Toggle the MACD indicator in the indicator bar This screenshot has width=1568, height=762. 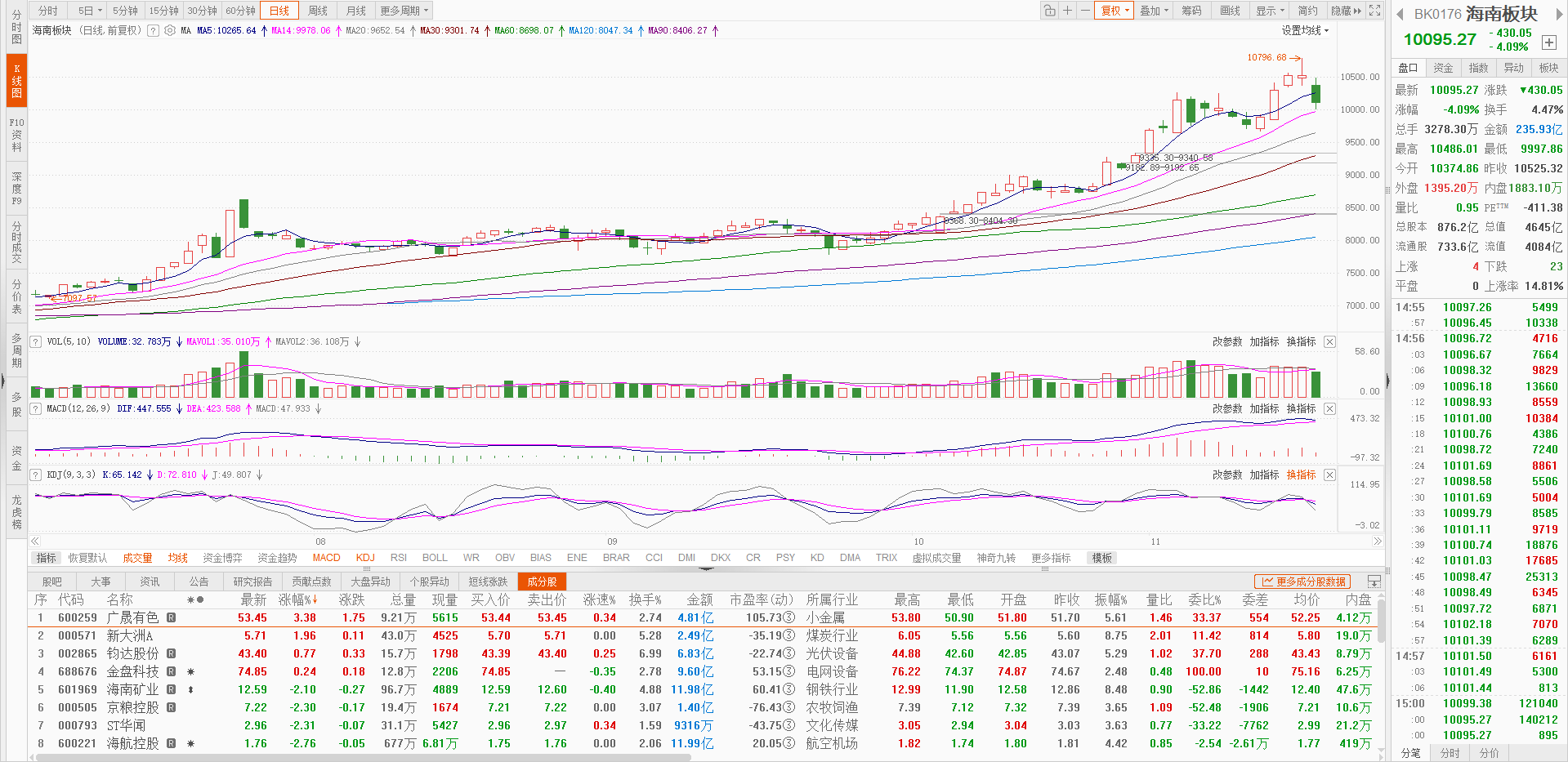point(326,558)
